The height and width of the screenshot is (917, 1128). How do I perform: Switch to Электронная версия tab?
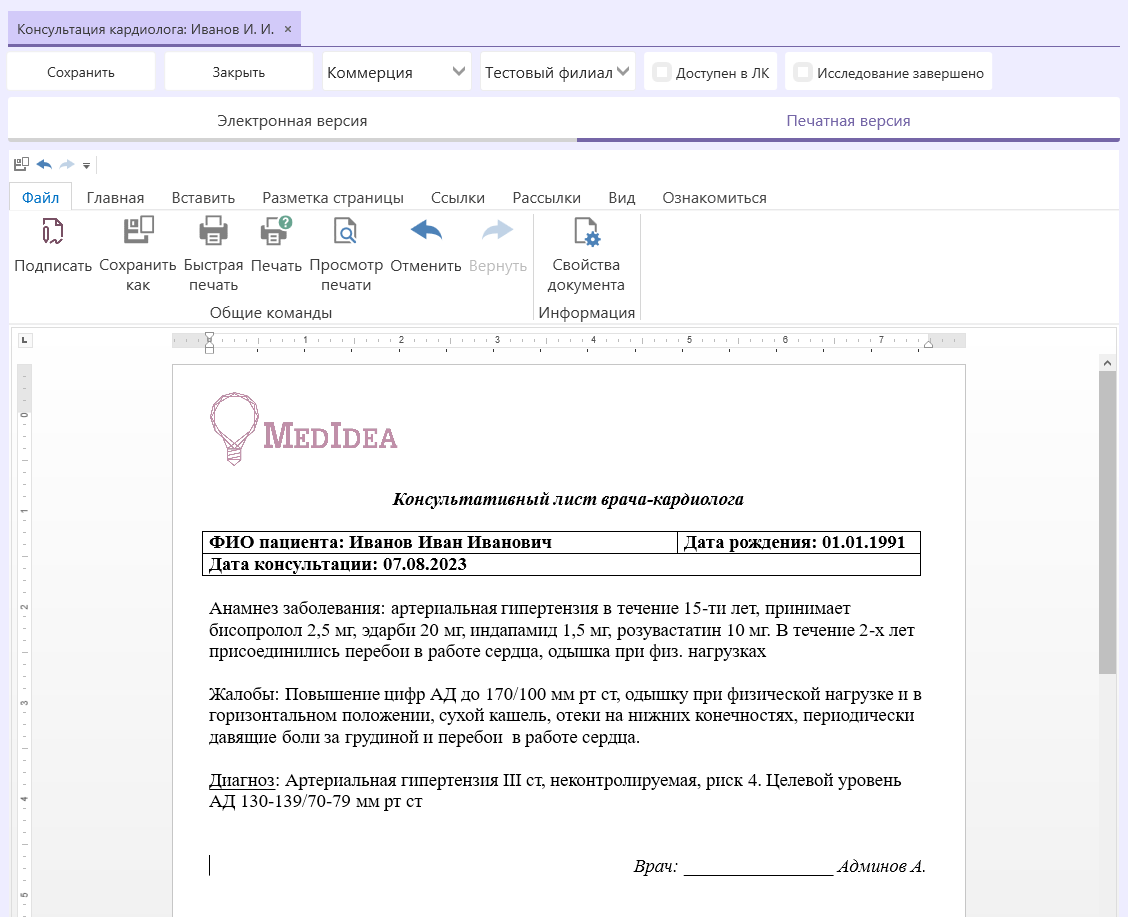[x=292, y=121]
